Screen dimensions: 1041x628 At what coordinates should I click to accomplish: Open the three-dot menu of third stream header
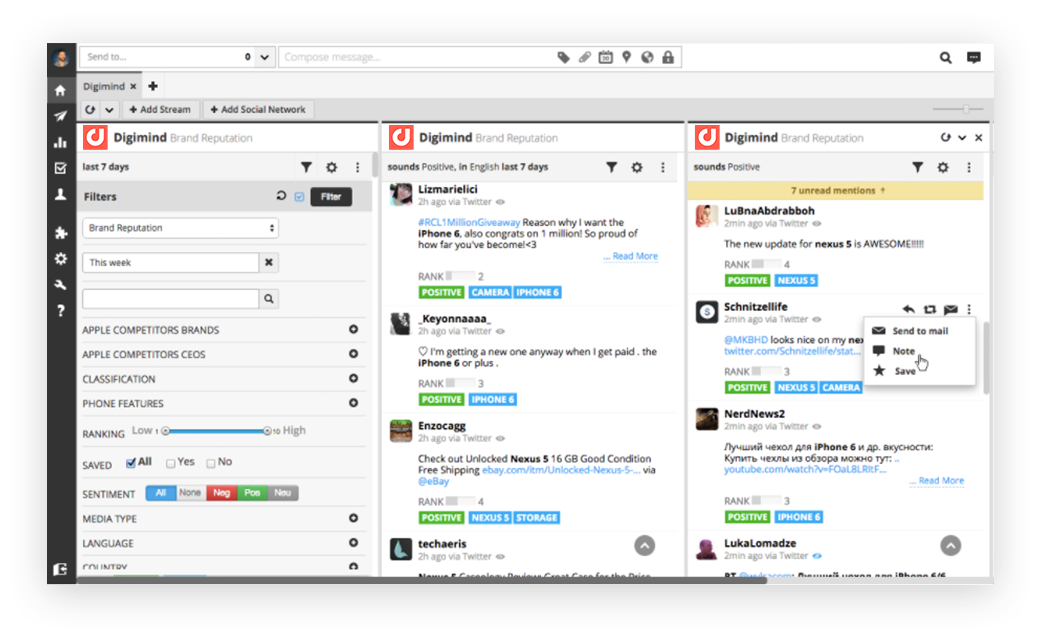point(969,167)
